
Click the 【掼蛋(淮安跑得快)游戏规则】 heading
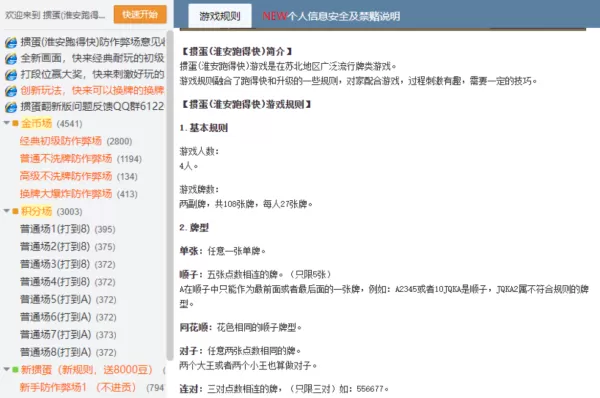coord(246,104)
